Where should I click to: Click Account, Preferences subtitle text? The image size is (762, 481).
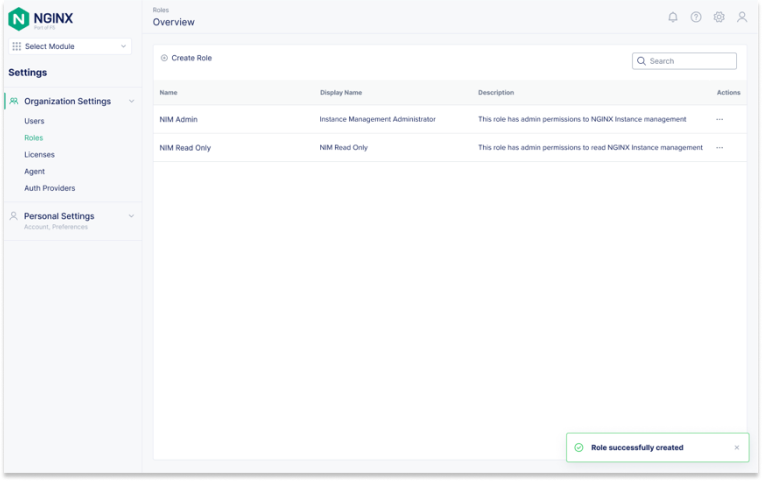point(56,227)
